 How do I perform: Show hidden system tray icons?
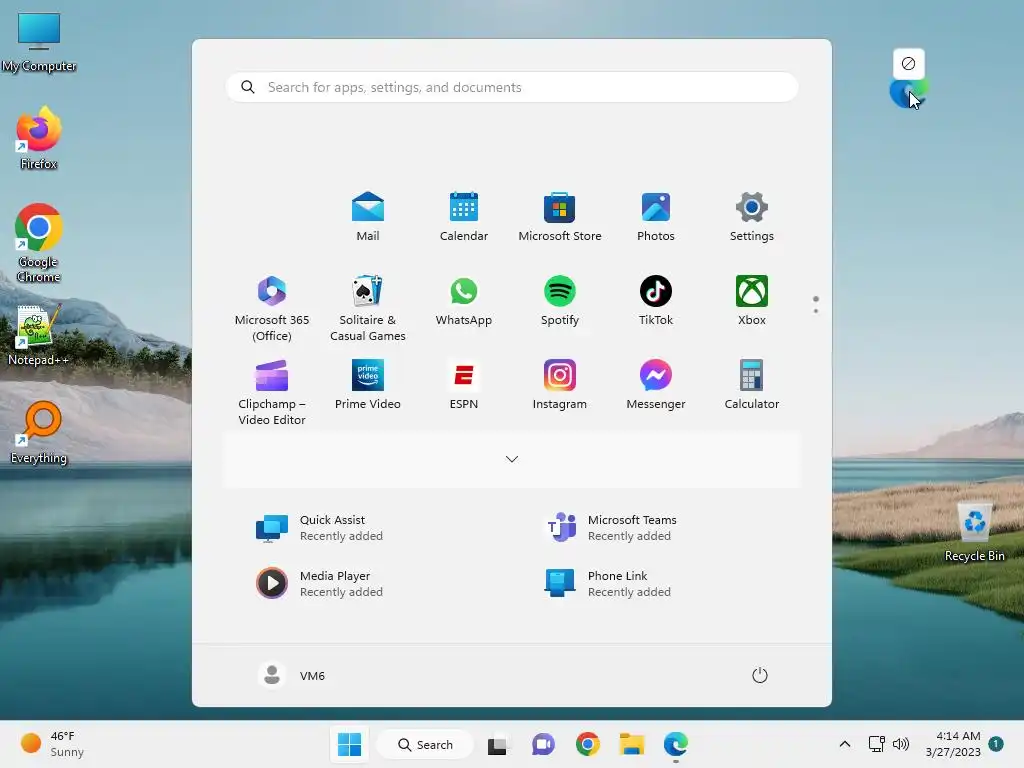pyautogui.click(x=844, y=744)
